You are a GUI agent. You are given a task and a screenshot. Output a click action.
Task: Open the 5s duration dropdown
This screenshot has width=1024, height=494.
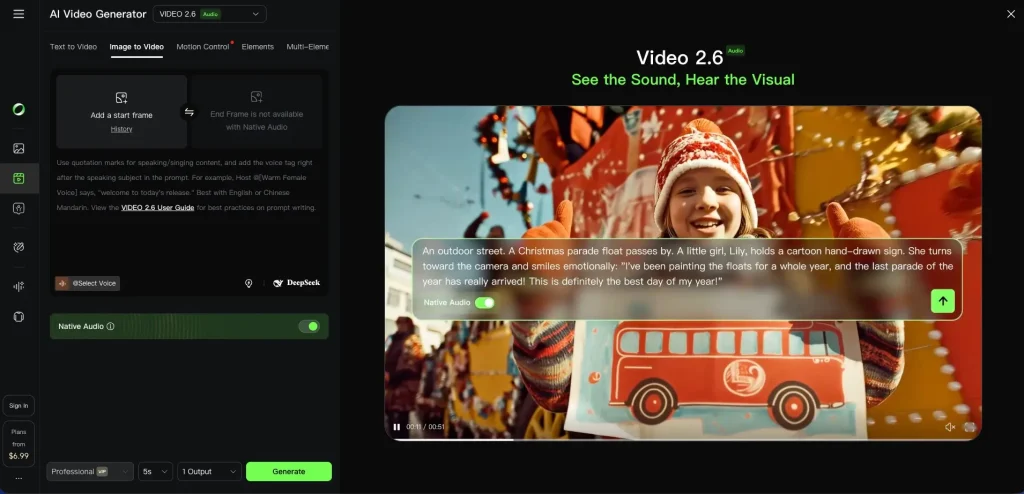point(155,471)
